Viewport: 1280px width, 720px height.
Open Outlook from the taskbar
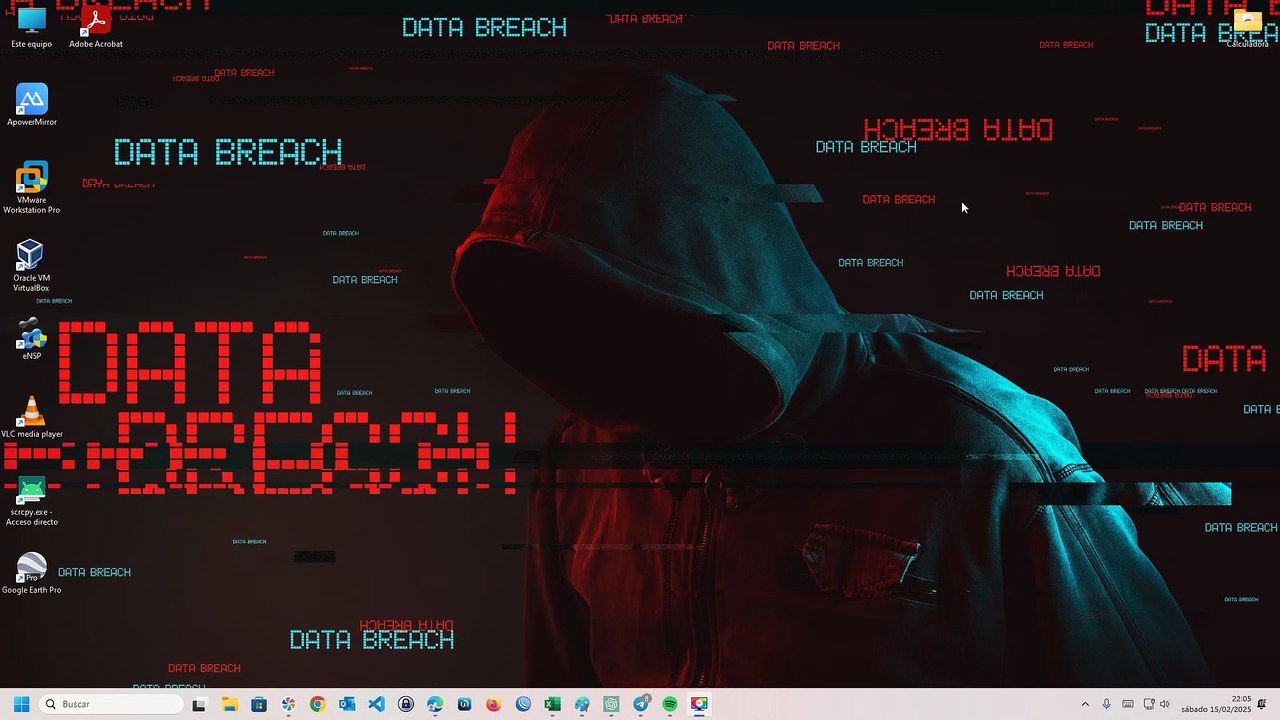click(347, 704)
